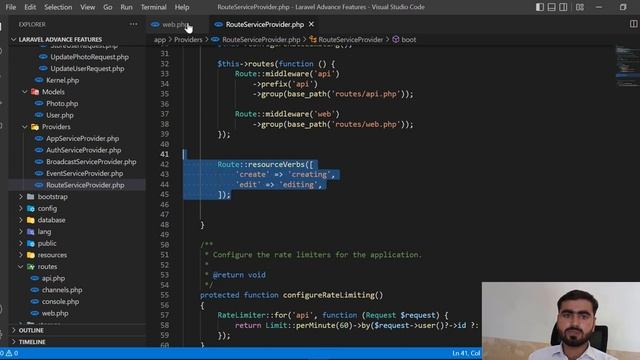The height and width of the screenshot is (360, 640).
Task: Click RouteServiceProvider class breadcrumb
Action: (350, 40)
